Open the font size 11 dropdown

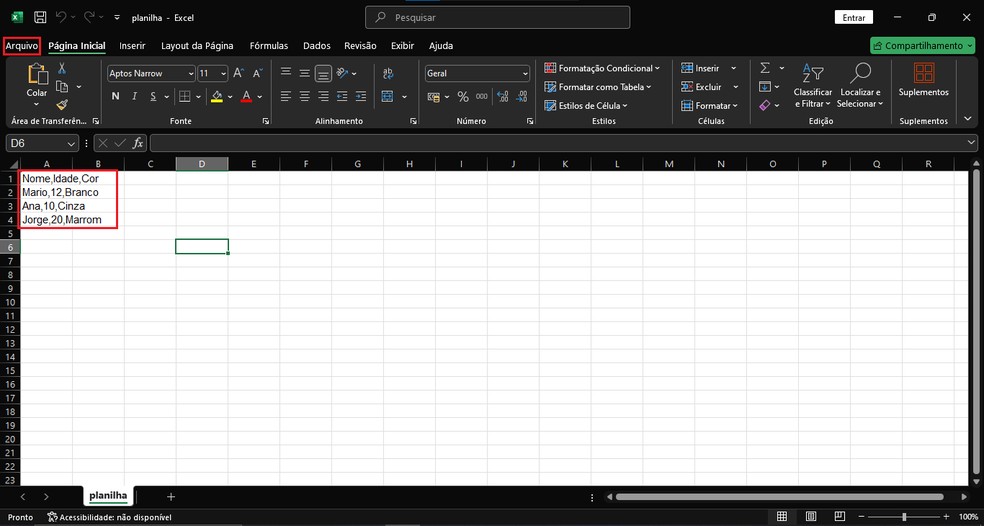click(223, 74)
